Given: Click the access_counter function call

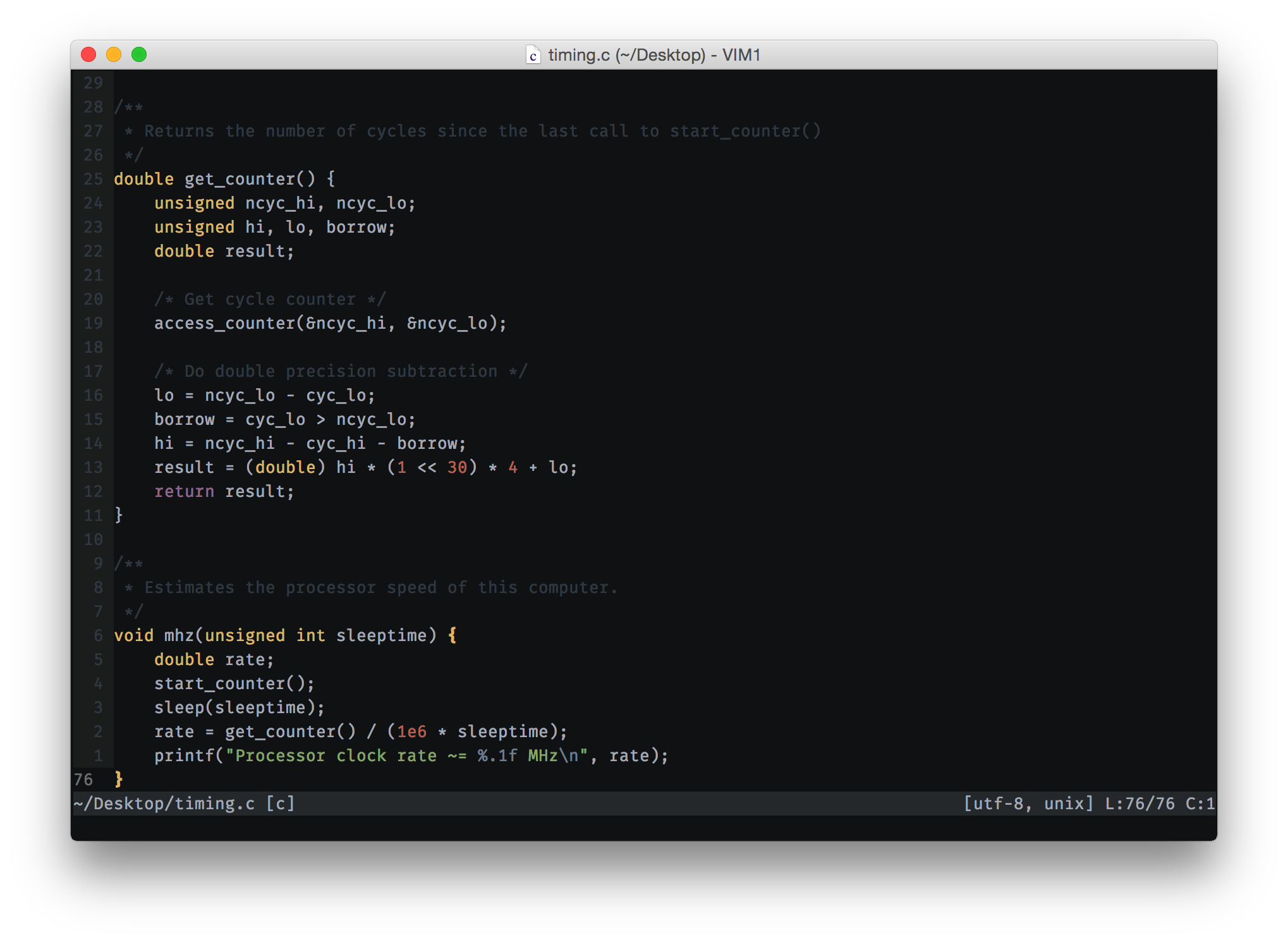Looking at the screenshot, I should pos(224,323).
